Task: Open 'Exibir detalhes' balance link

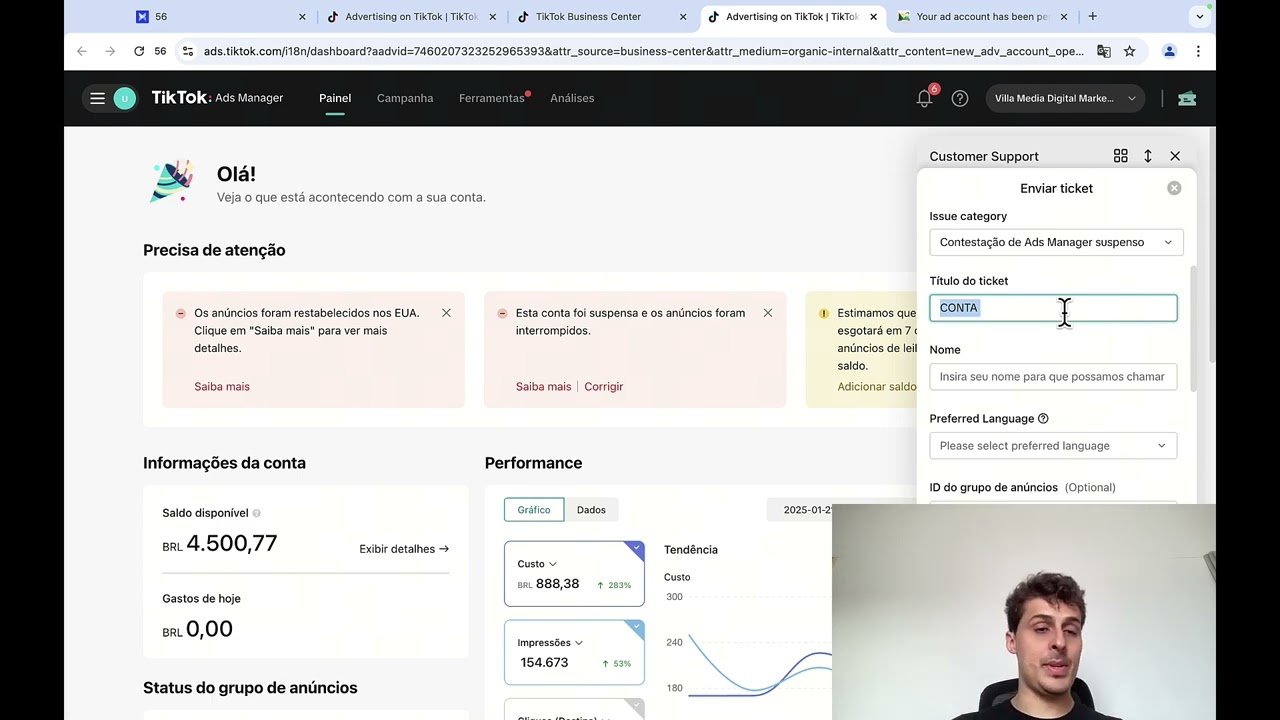Action: point(404,549)
